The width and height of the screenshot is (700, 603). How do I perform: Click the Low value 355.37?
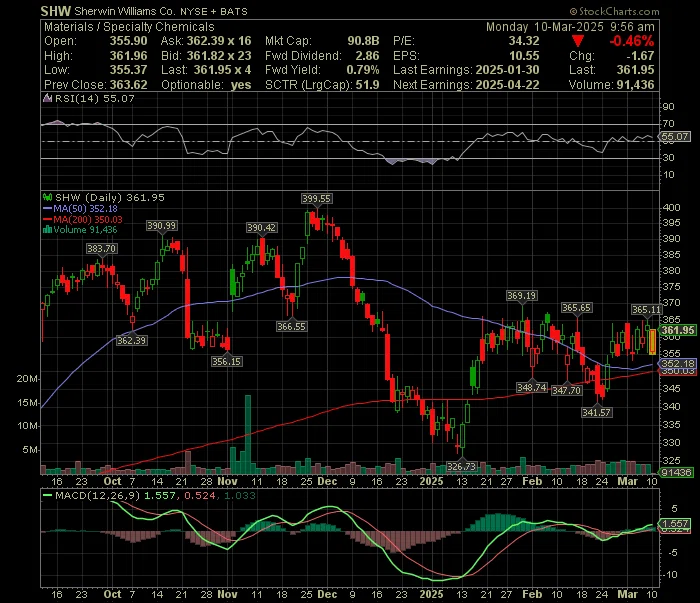click(129, 70)
